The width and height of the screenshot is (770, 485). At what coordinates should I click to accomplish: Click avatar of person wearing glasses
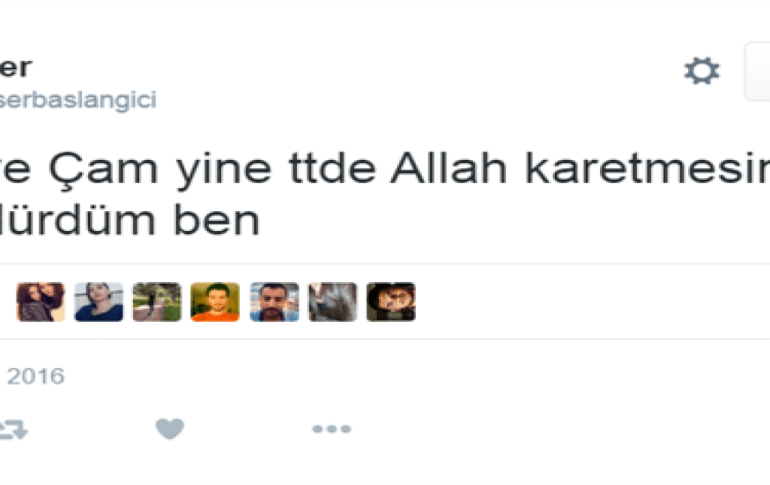pyautogui.click(x=391, y=302)
